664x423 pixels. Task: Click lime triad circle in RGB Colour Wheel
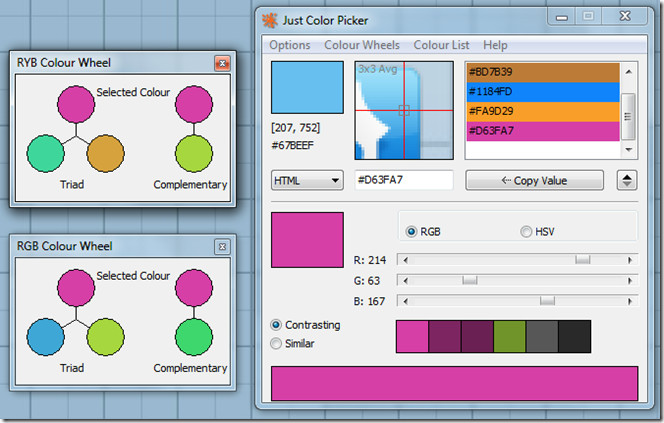pos(105,337)
